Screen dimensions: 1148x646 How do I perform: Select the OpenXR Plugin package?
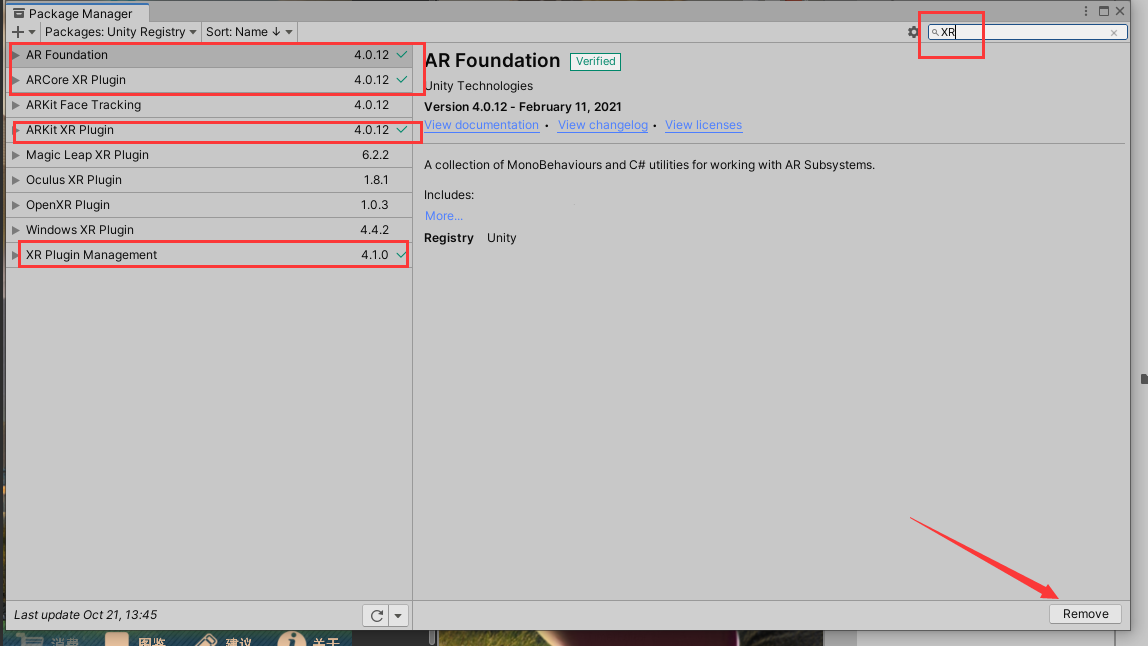[209, 204]
